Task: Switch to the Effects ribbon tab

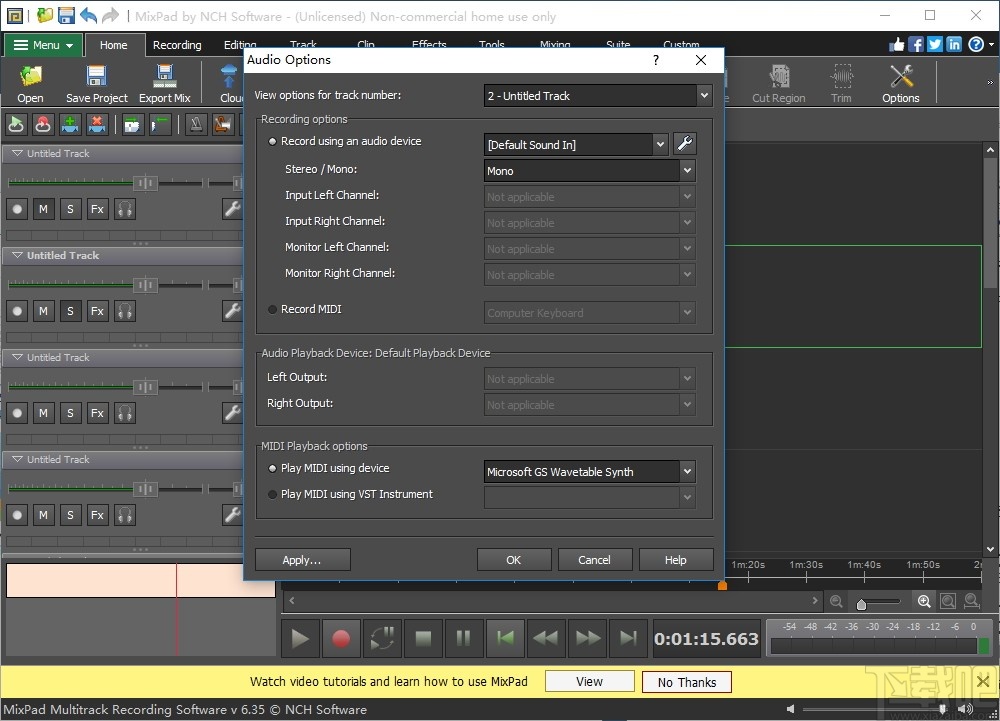Action: (x=429, y=44)
